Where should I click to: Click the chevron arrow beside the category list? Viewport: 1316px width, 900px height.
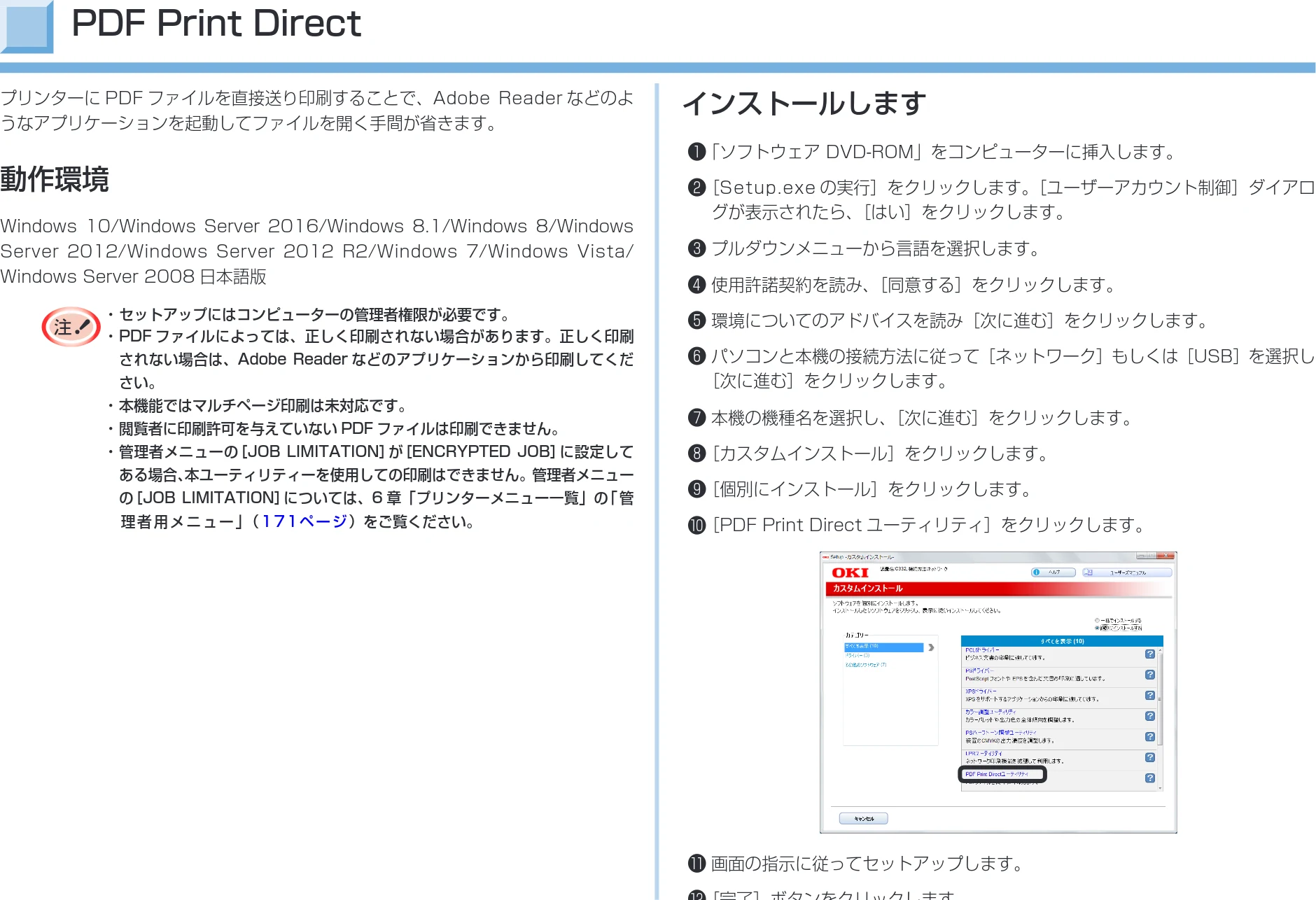point(931,647)
